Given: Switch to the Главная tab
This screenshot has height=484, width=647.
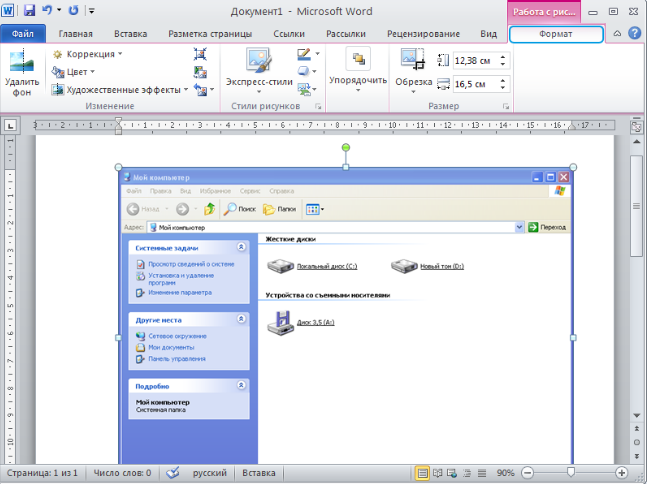Looking at the screenshot, I should [76, 34].
